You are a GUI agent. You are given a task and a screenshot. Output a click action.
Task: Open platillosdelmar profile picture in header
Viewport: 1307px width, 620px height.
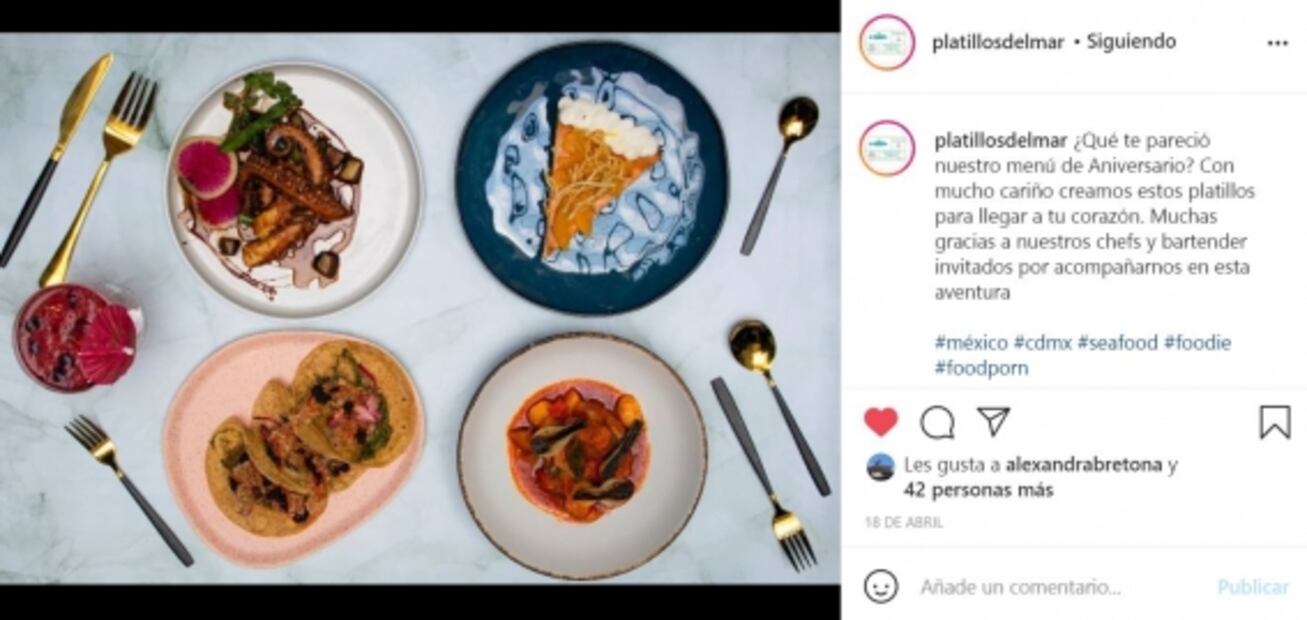(x=887, y=43)
